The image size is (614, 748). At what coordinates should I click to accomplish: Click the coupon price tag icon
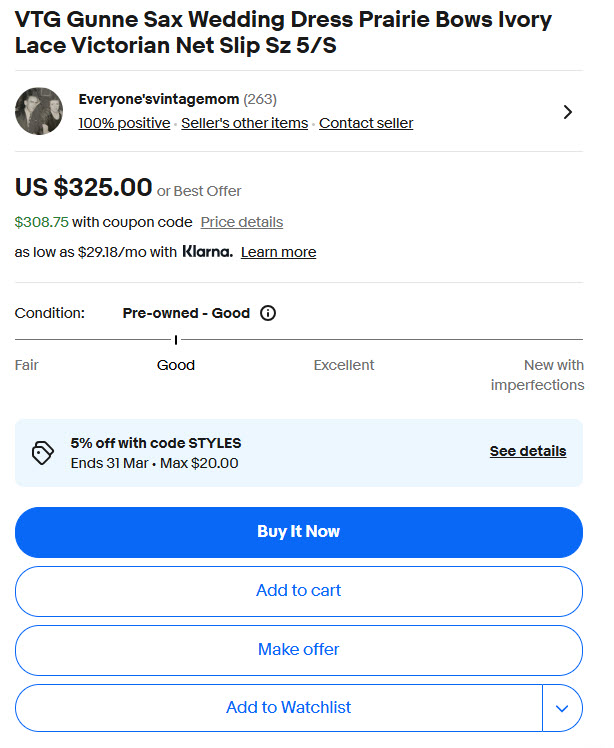42,453
